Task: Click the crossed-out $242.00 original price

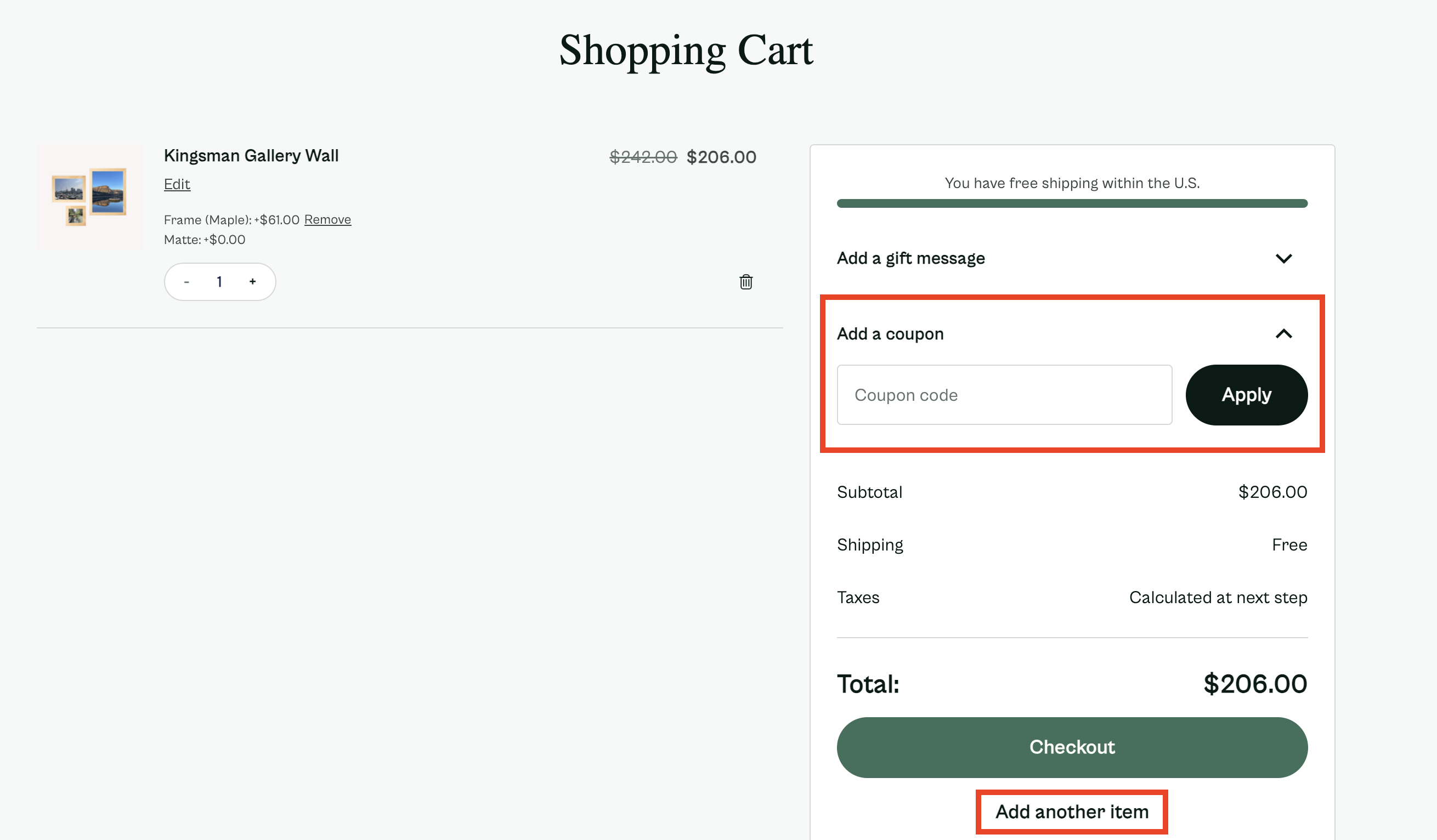Action: pos(643,157)
